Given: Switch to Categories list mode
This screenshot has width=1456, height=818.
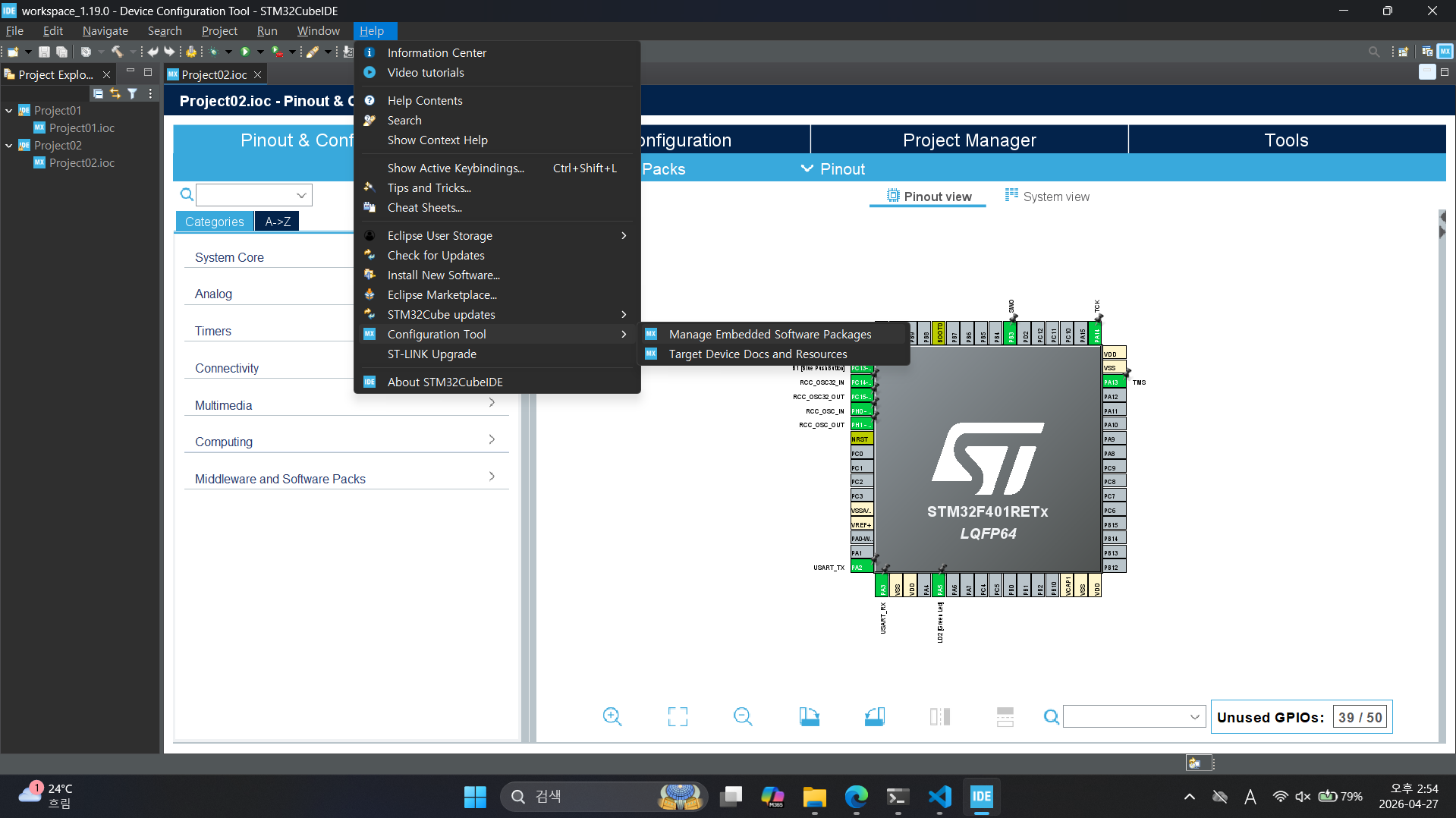Looking at the screenshot, I should (x=214, y=221).
